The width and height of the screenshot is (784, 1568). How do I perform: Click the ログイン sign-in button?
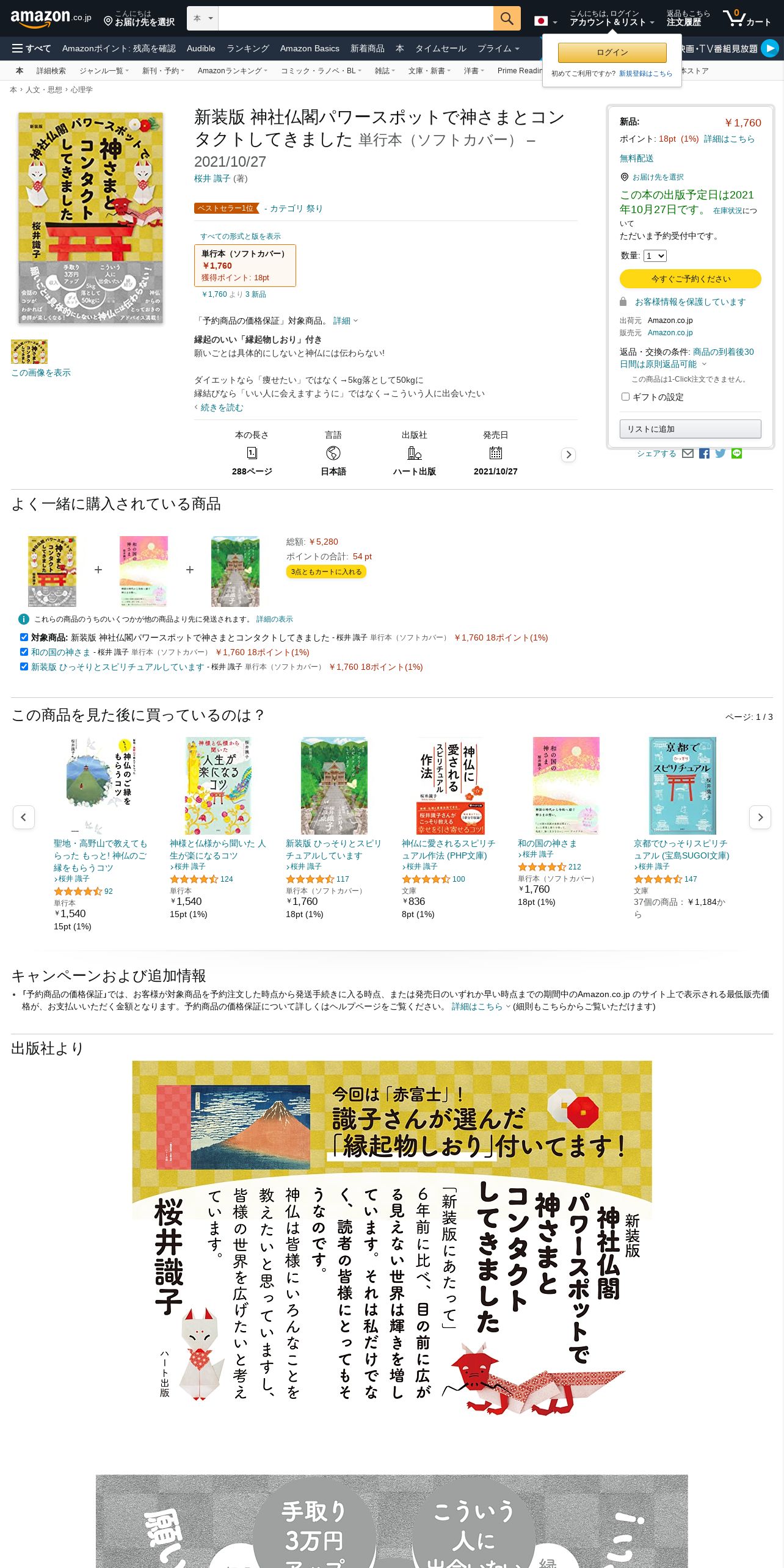click(612, 53)
